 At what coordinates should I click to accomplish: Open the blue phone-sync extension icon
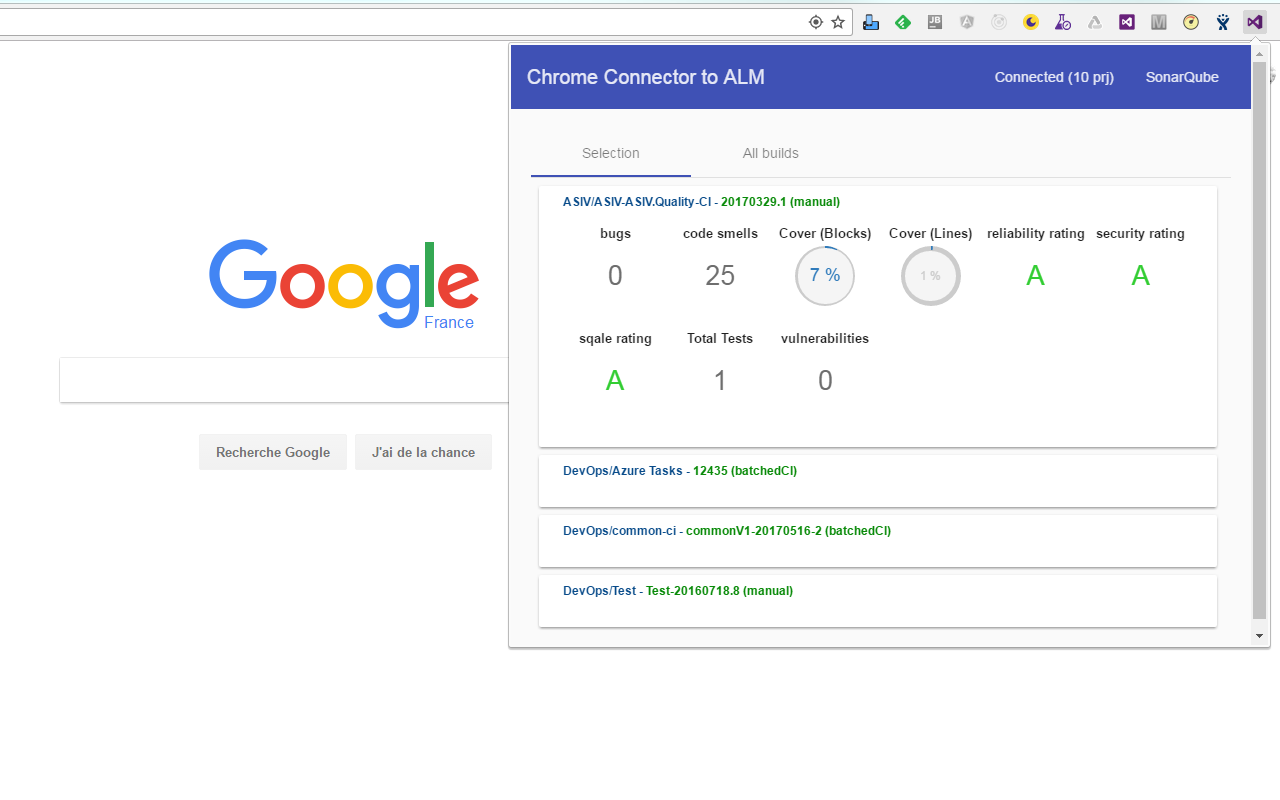coord(871,22)
